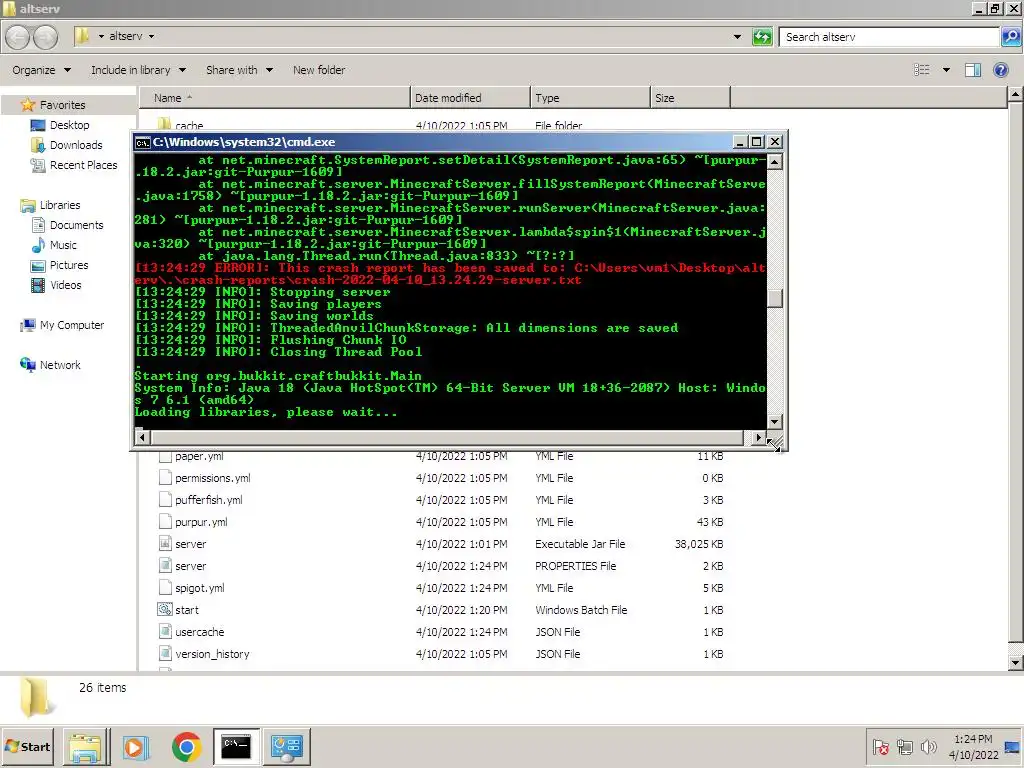The width and height of the screenshot is (1024, 768).
Task: Select the permissions.yml file
Action: 441,478
